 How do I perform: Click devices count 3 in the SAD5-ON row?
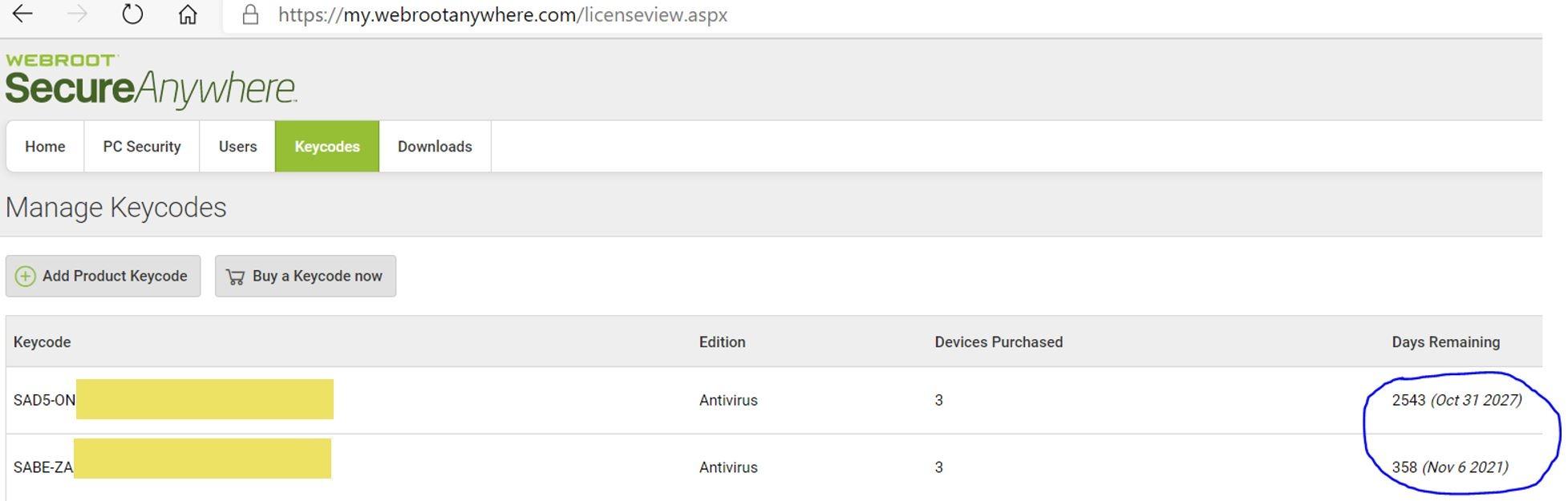[x=938, y=400]
